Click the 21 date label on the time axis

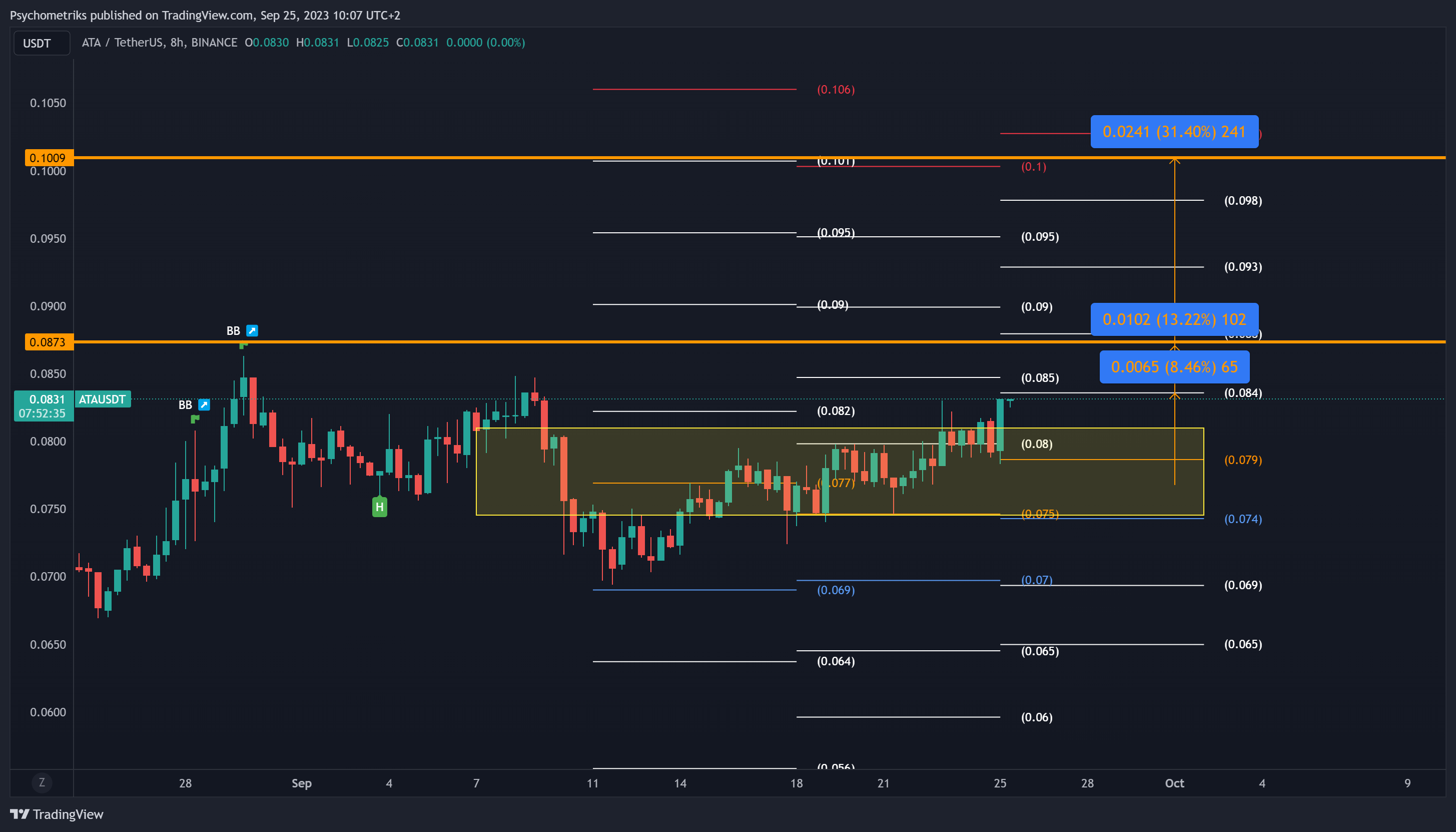coord(883,783)
